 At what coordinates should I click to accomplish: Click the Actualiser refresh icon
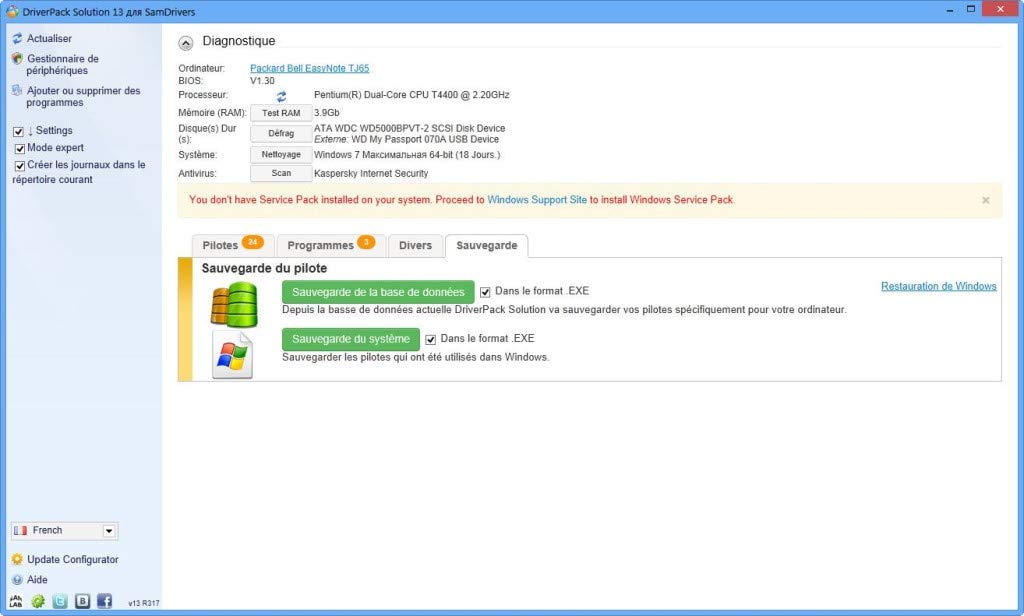point(17,39)
